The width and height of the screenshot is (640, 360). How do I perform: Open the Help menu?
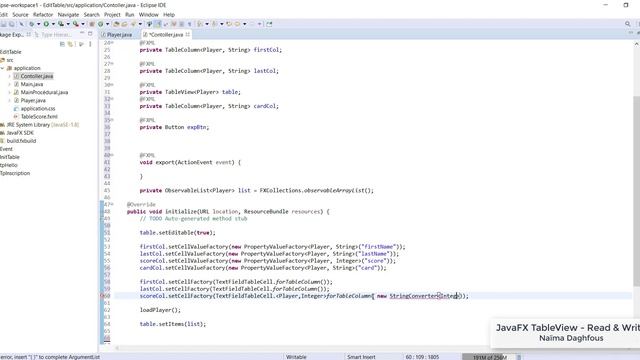(169, 15)
